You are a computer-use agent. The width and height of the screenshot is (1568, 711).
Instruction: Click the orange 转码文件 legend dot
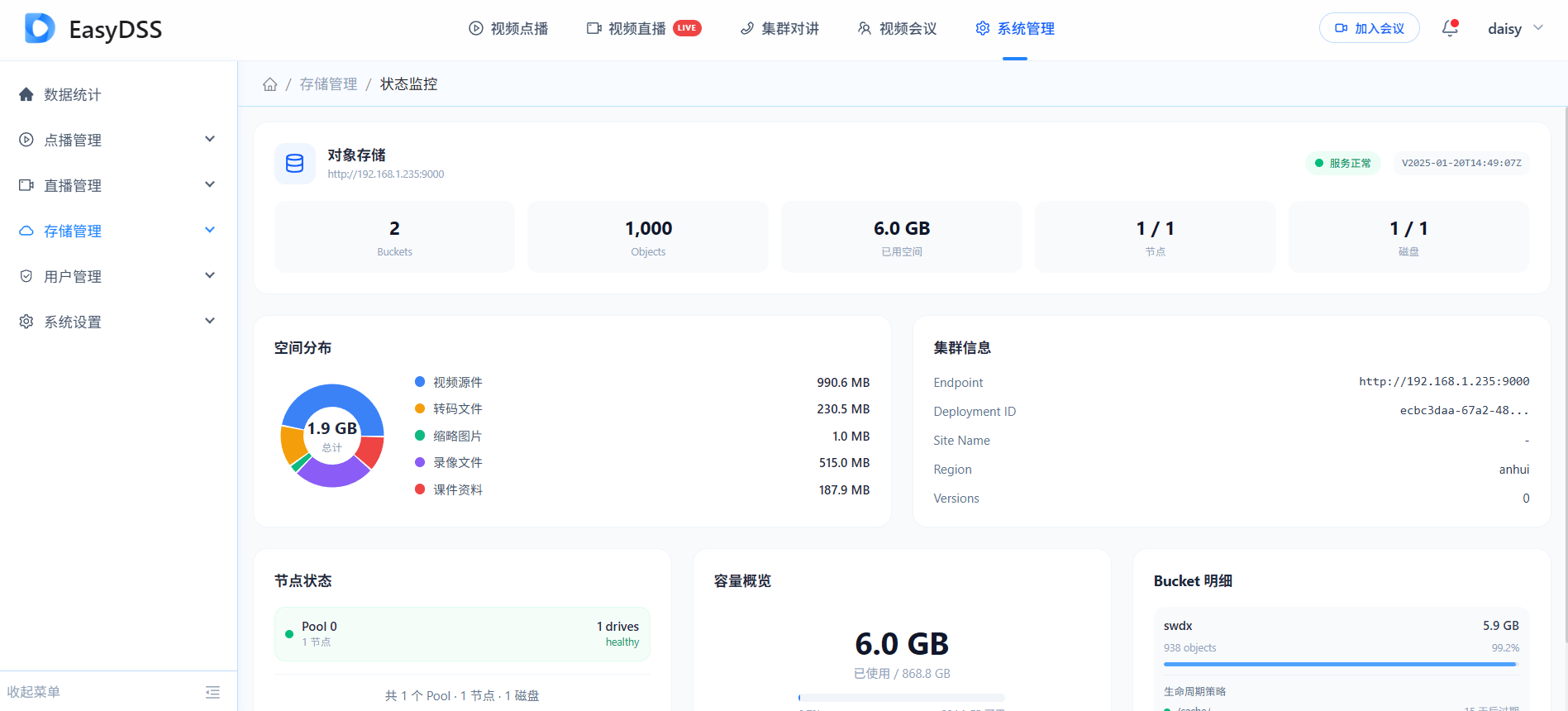click(x=420, y=408)
